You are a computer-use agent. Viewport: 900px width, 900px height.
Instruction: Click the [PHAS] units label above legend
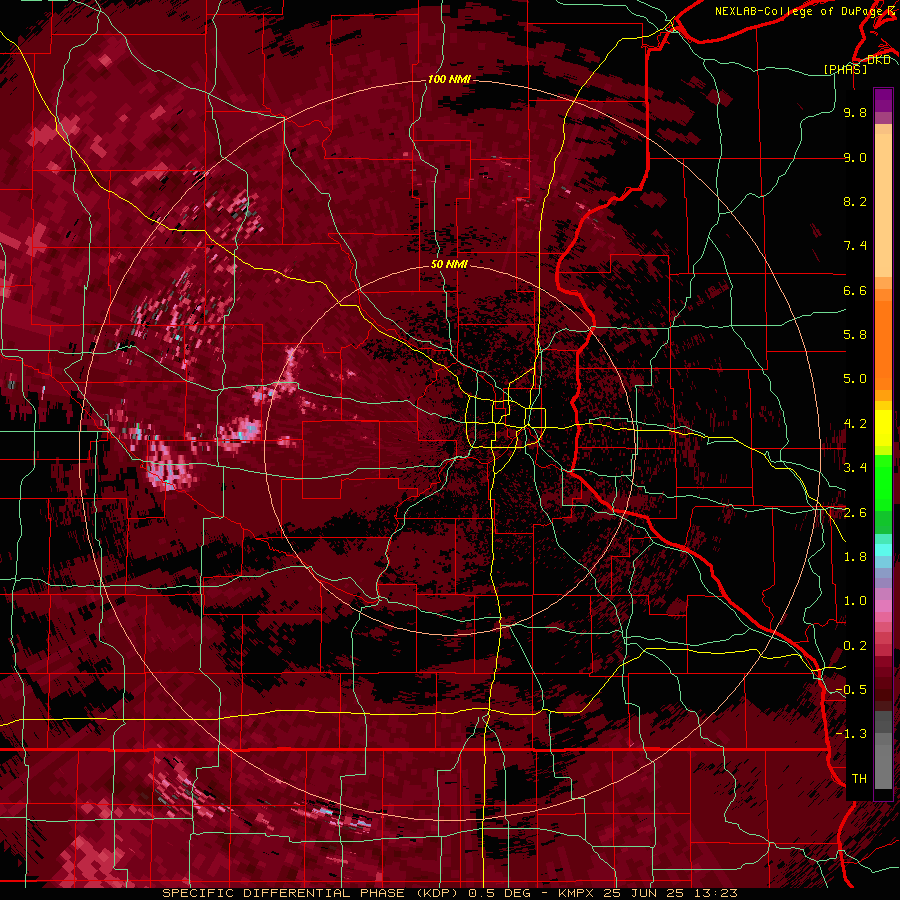(845, 69)
